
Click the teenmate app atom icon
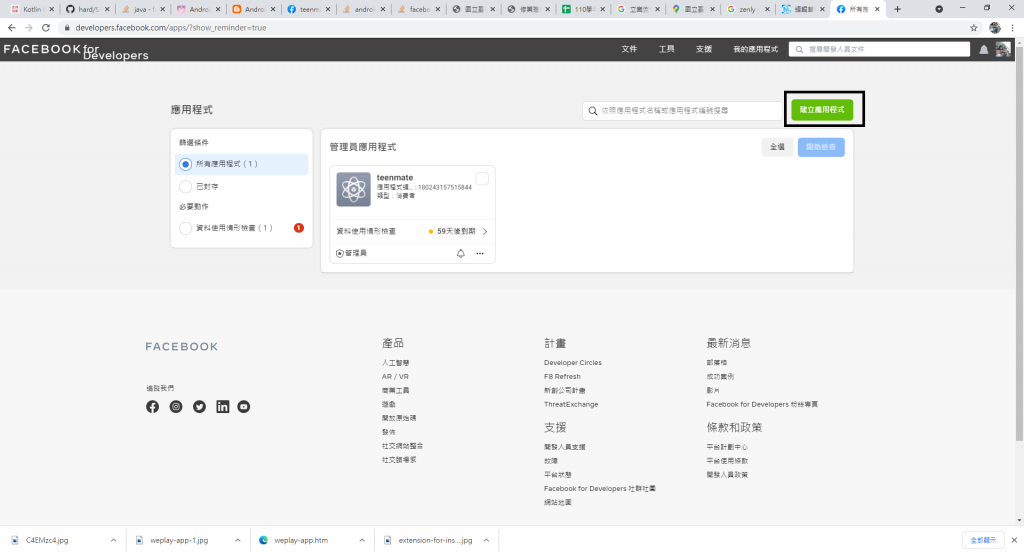point(353,189)
